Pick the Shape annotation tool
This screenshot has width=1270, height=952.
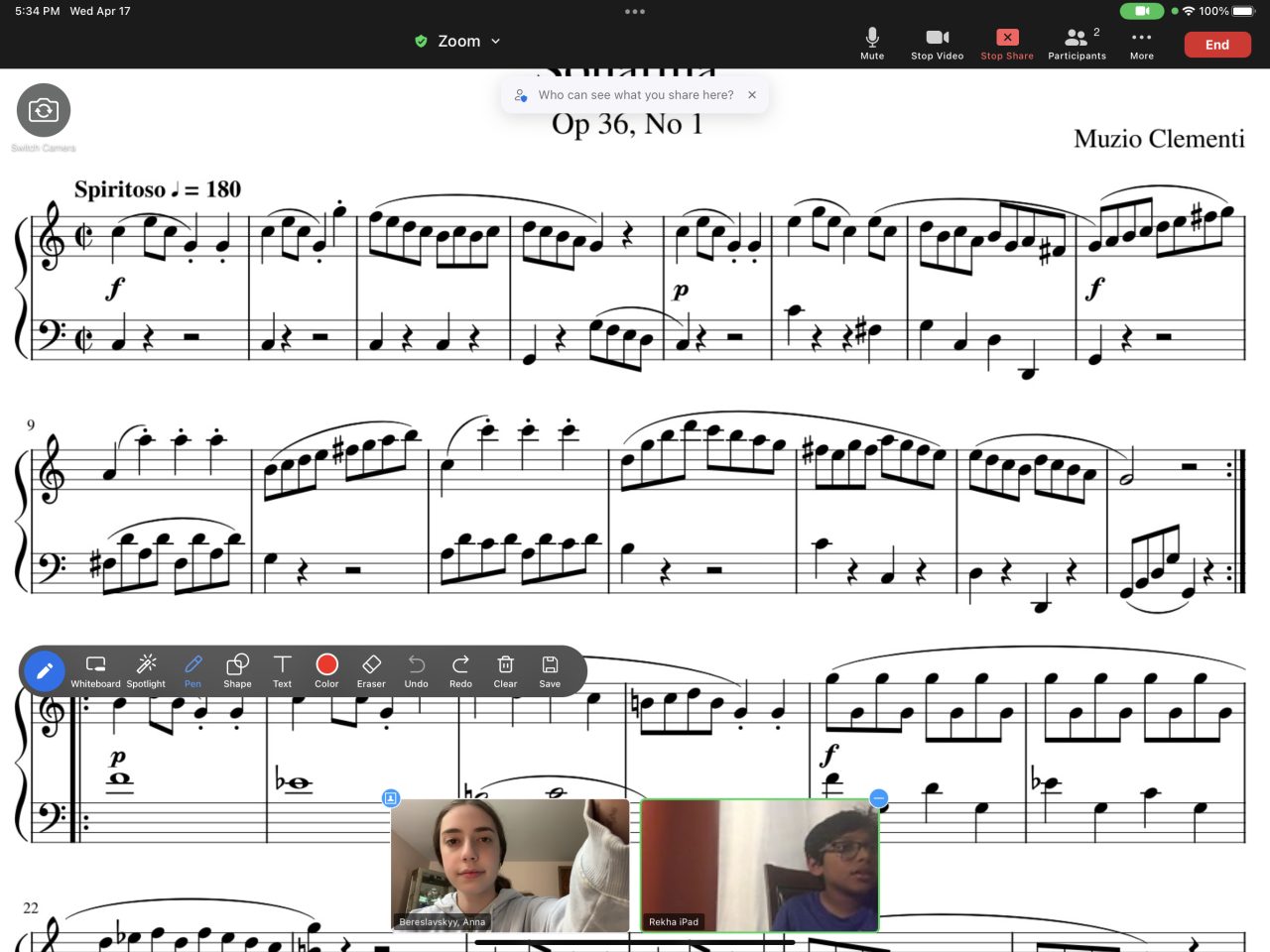237,671
